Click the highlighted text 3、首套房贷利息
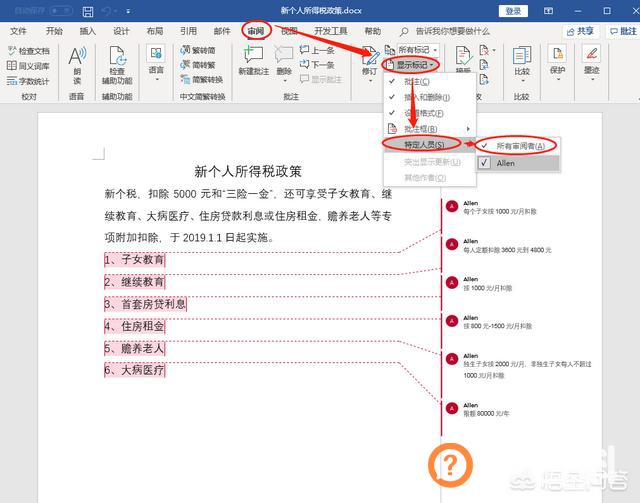This screenshot has height=503, width=640. pos(145,304)
